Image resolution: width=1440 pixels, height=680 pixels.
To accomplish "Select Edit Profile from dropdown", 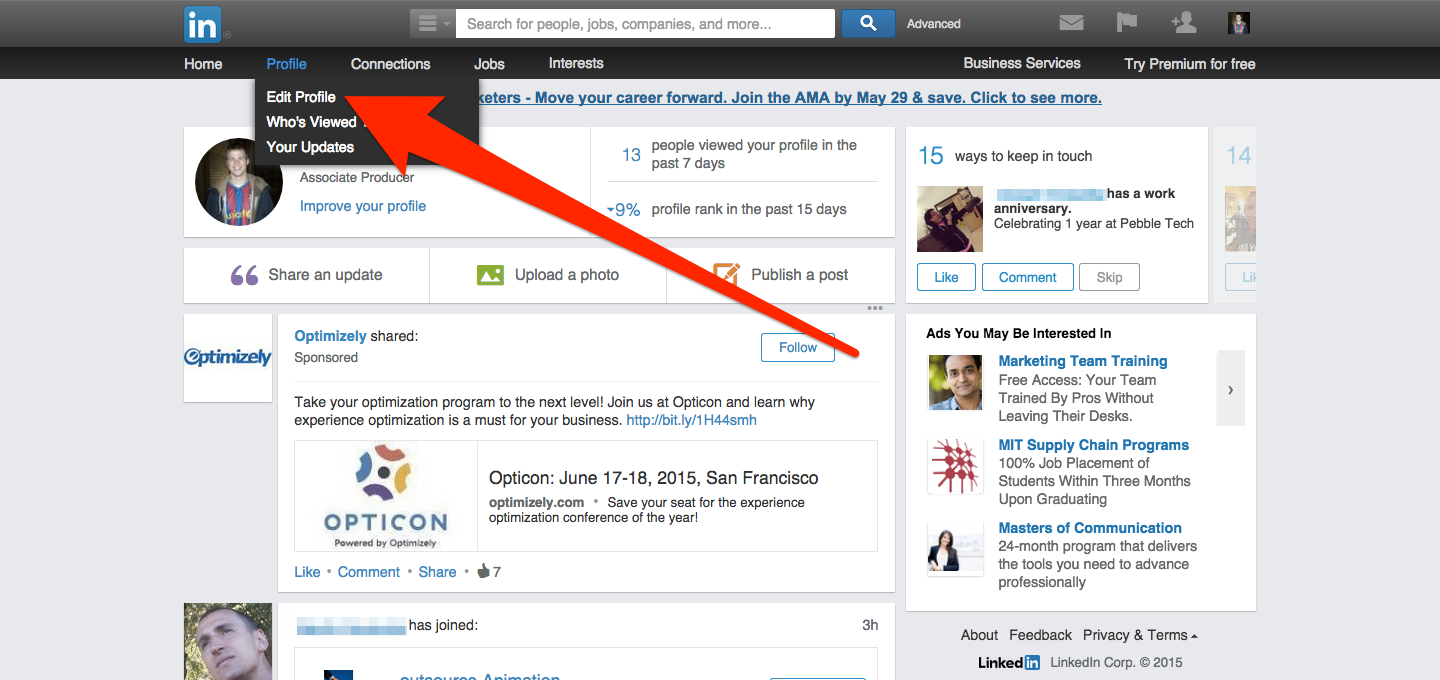I will pyautogui.click(x=301, y=97).
